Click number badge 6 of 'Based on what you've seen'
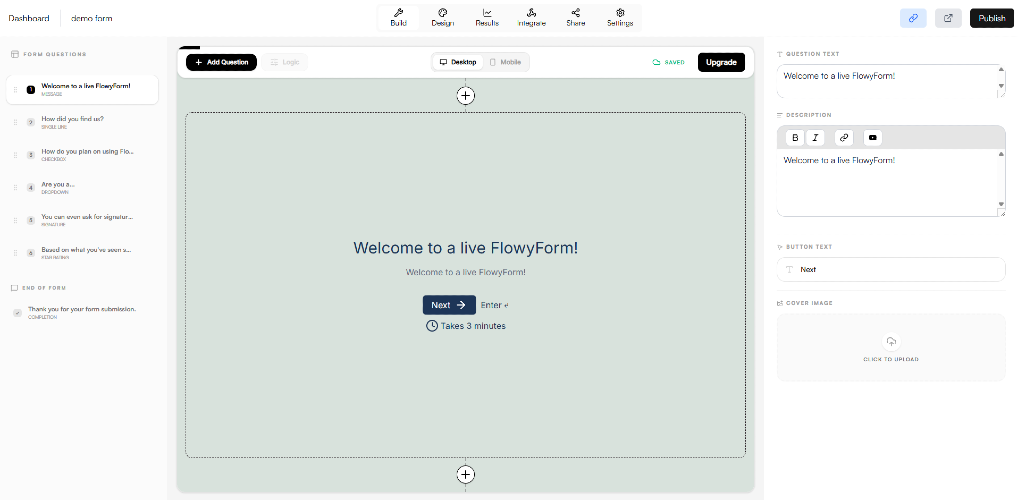The width and height of the screenshot is (1018, 500). point(31,253)
